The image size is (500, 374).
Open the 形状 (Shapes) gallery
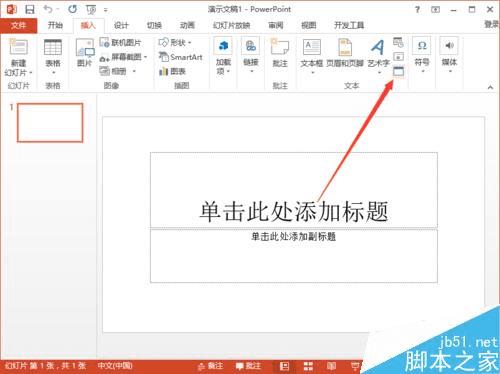coord(175,43)
